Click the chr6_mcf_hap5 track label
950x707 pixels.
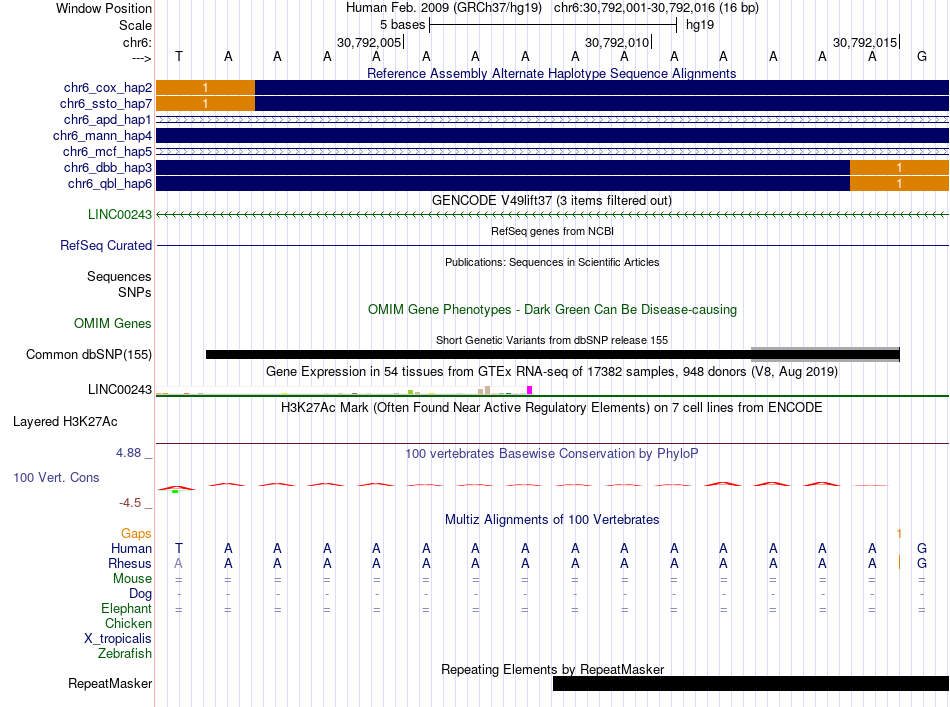(107, 151)
